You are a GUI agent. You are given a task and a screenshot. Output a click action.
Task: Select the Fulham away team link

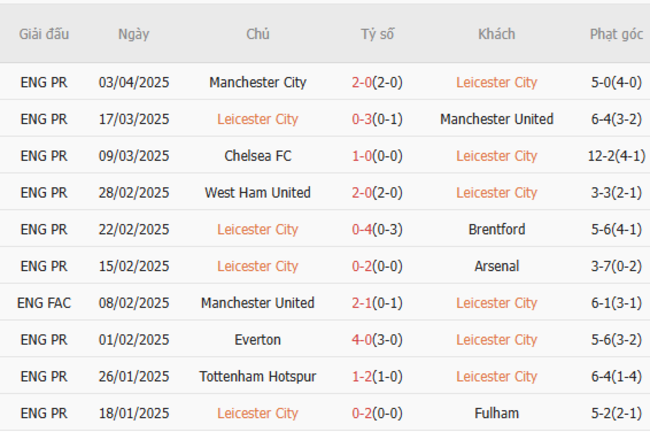pyautogui.click(x=496, y=413)
